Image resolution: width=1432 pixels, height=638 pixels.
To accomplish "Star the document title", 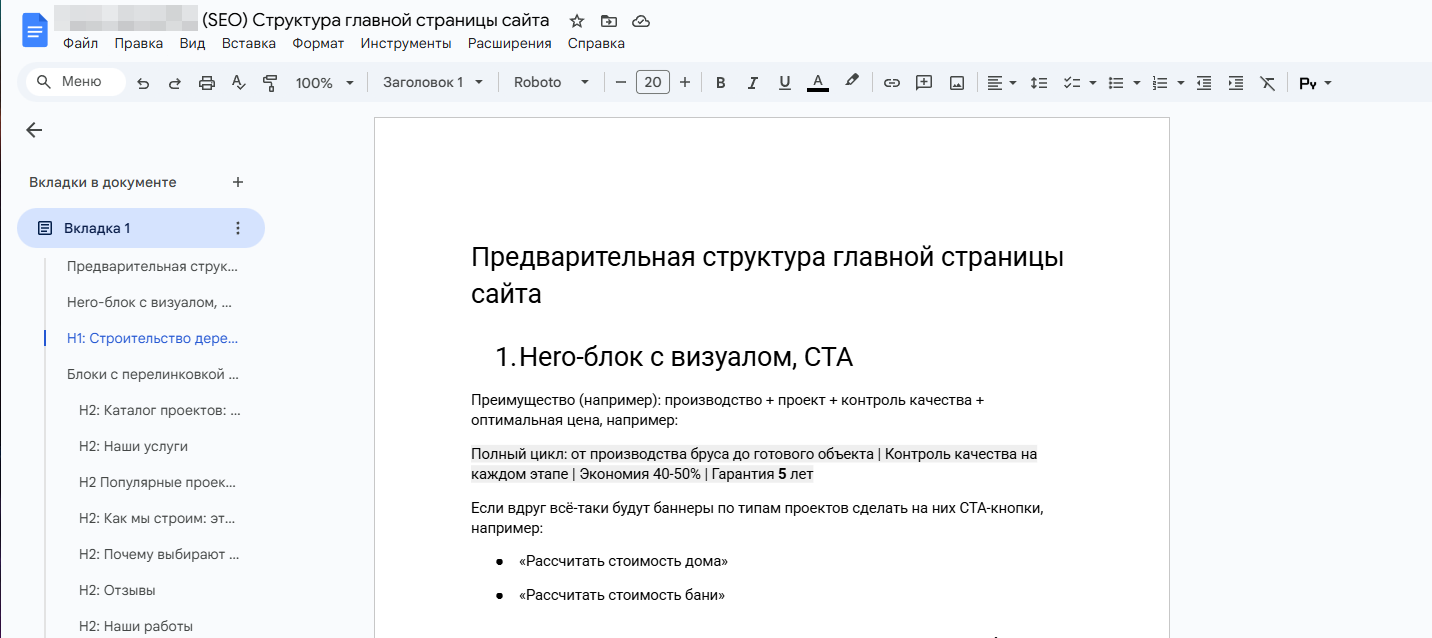I will coord(576,21).
